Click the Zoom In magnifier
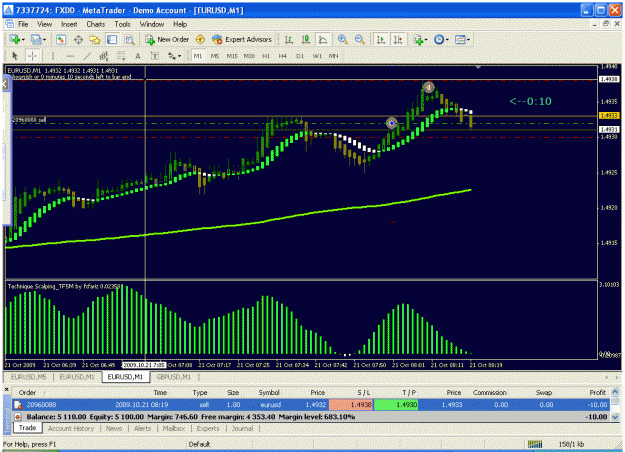 point(342,39)
